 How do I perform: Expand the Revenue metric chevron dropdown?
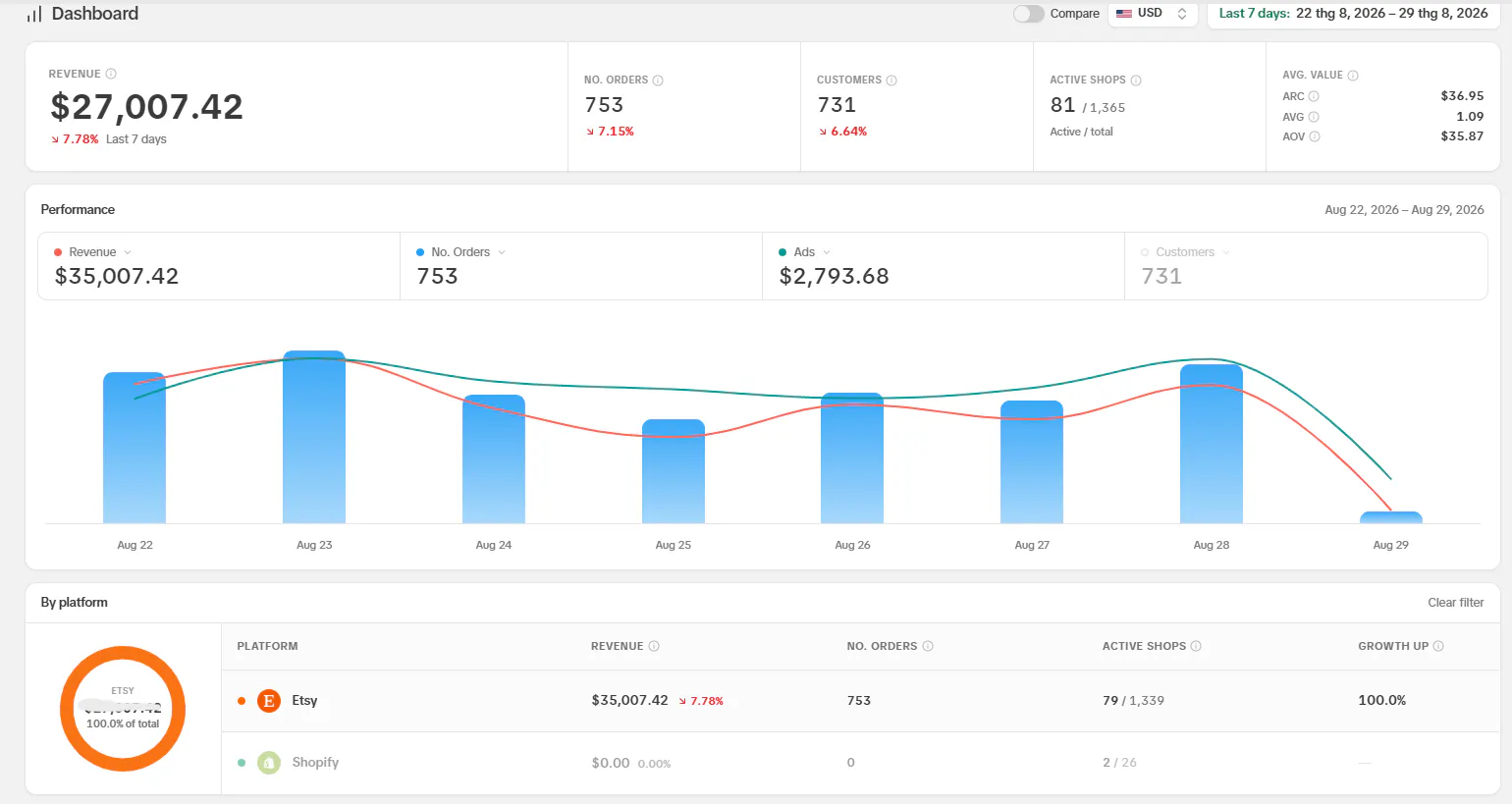pyautogui.click(x=128, y=252)
